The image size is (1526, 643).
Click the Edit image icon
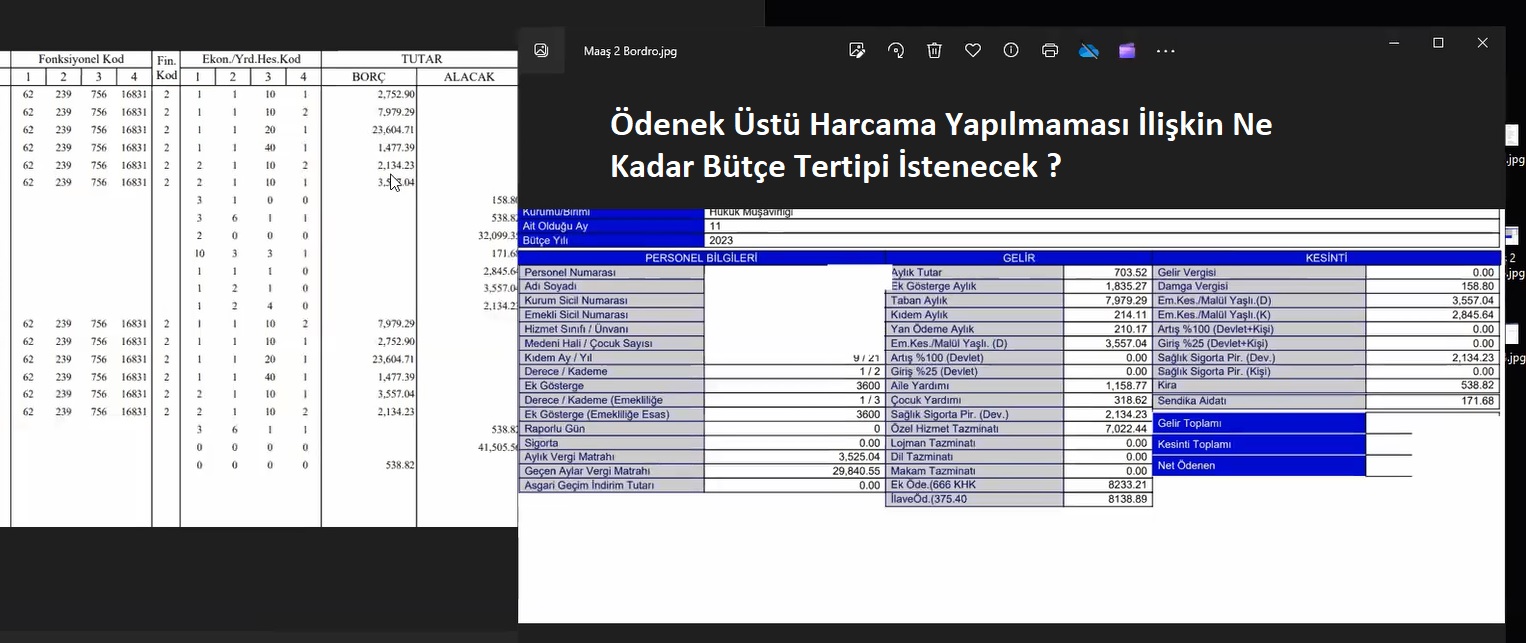pos(857,50)
